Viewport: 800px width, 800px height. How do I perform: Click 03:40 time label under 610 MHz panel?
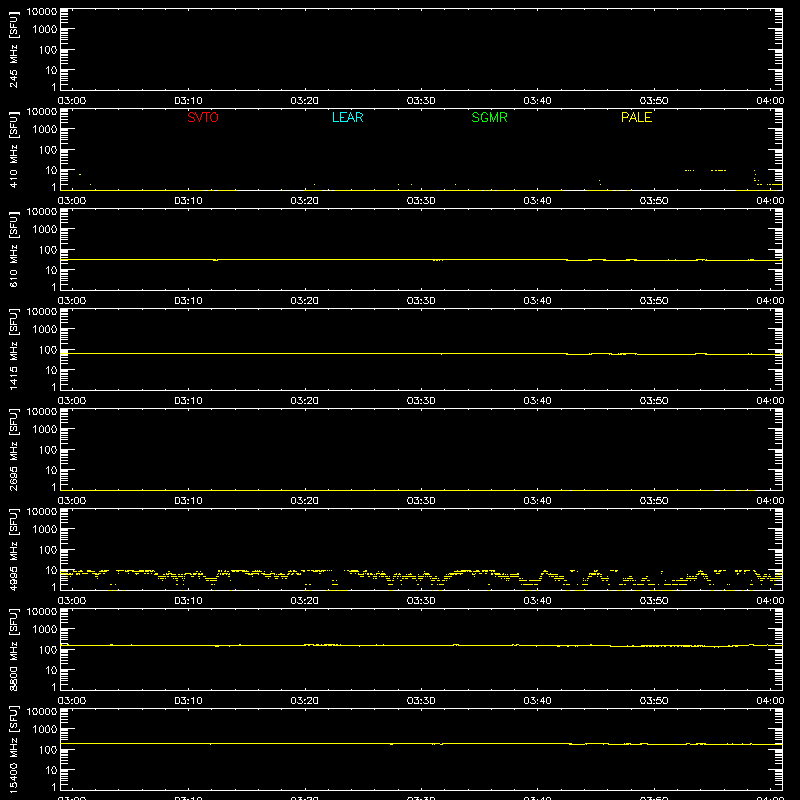[537, 301]
